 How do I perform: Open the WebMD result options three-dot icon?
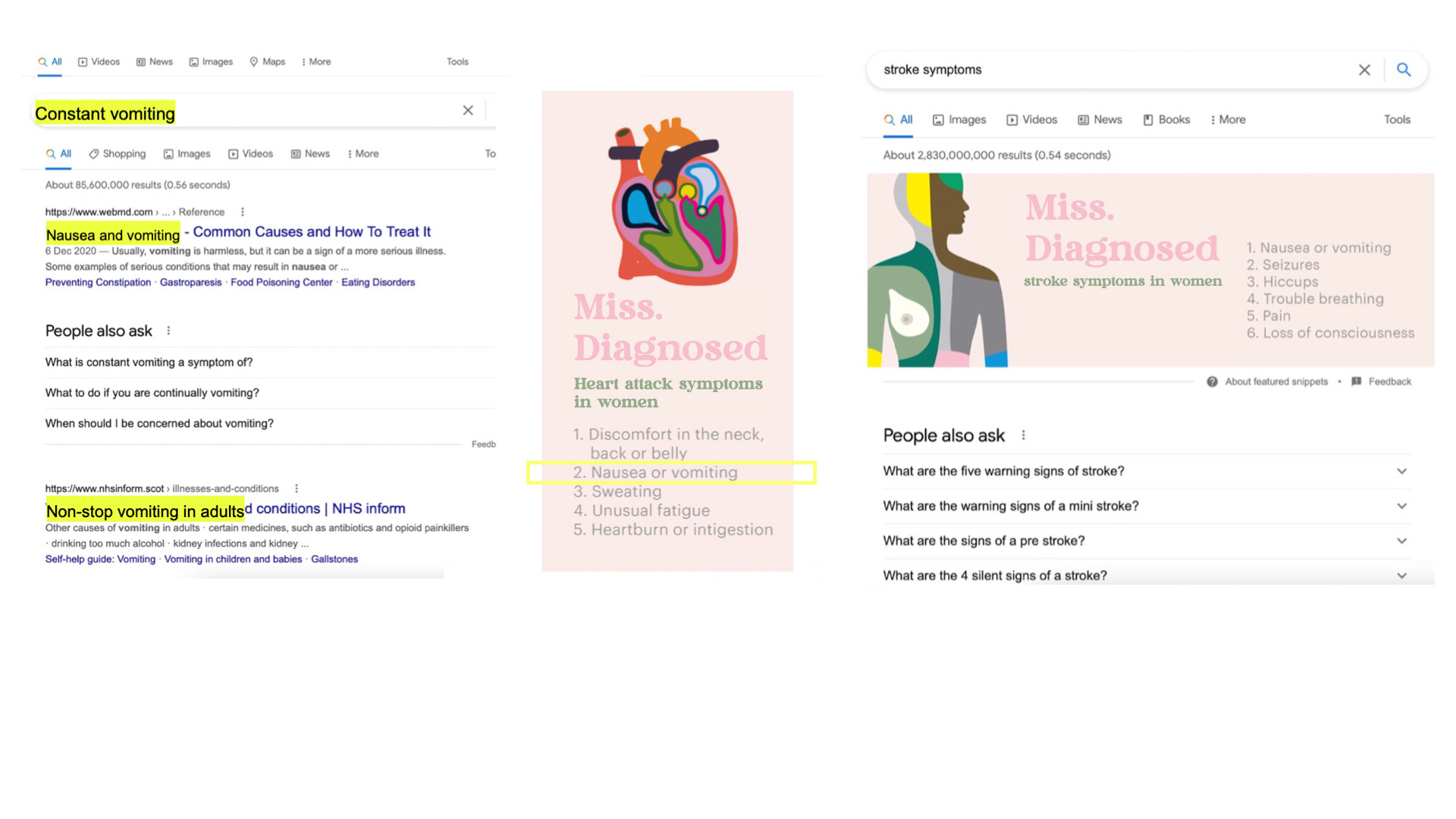243,212
